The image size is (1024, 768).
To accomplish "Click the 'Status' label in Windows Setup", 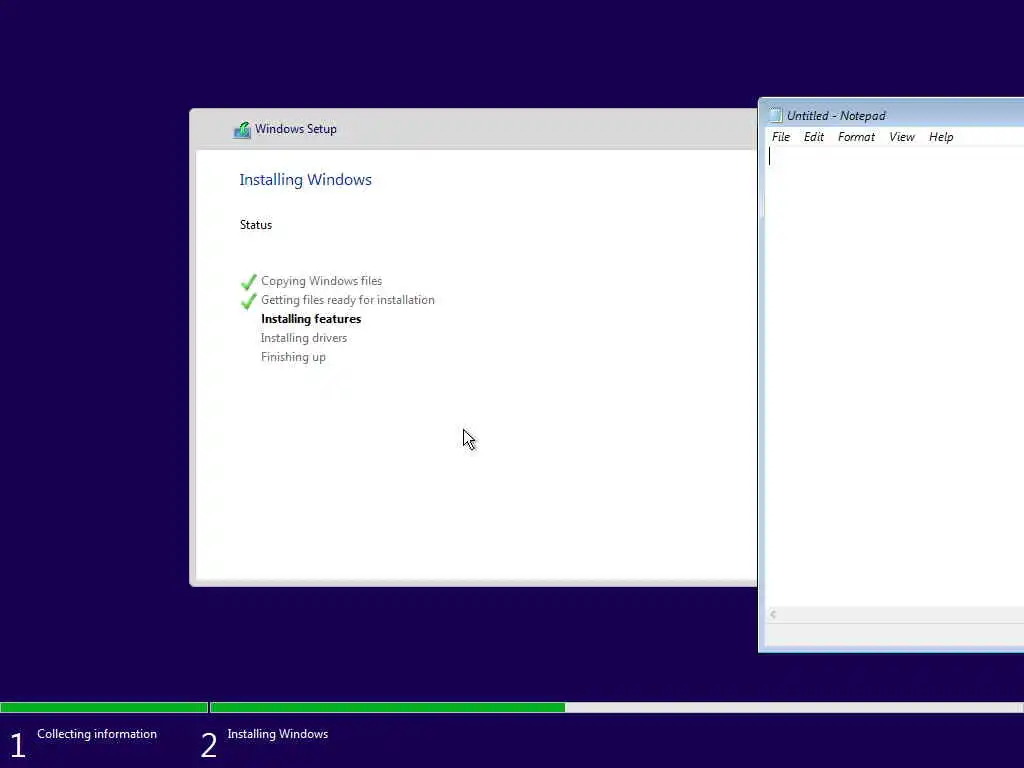I will click(x=255, y=225).
